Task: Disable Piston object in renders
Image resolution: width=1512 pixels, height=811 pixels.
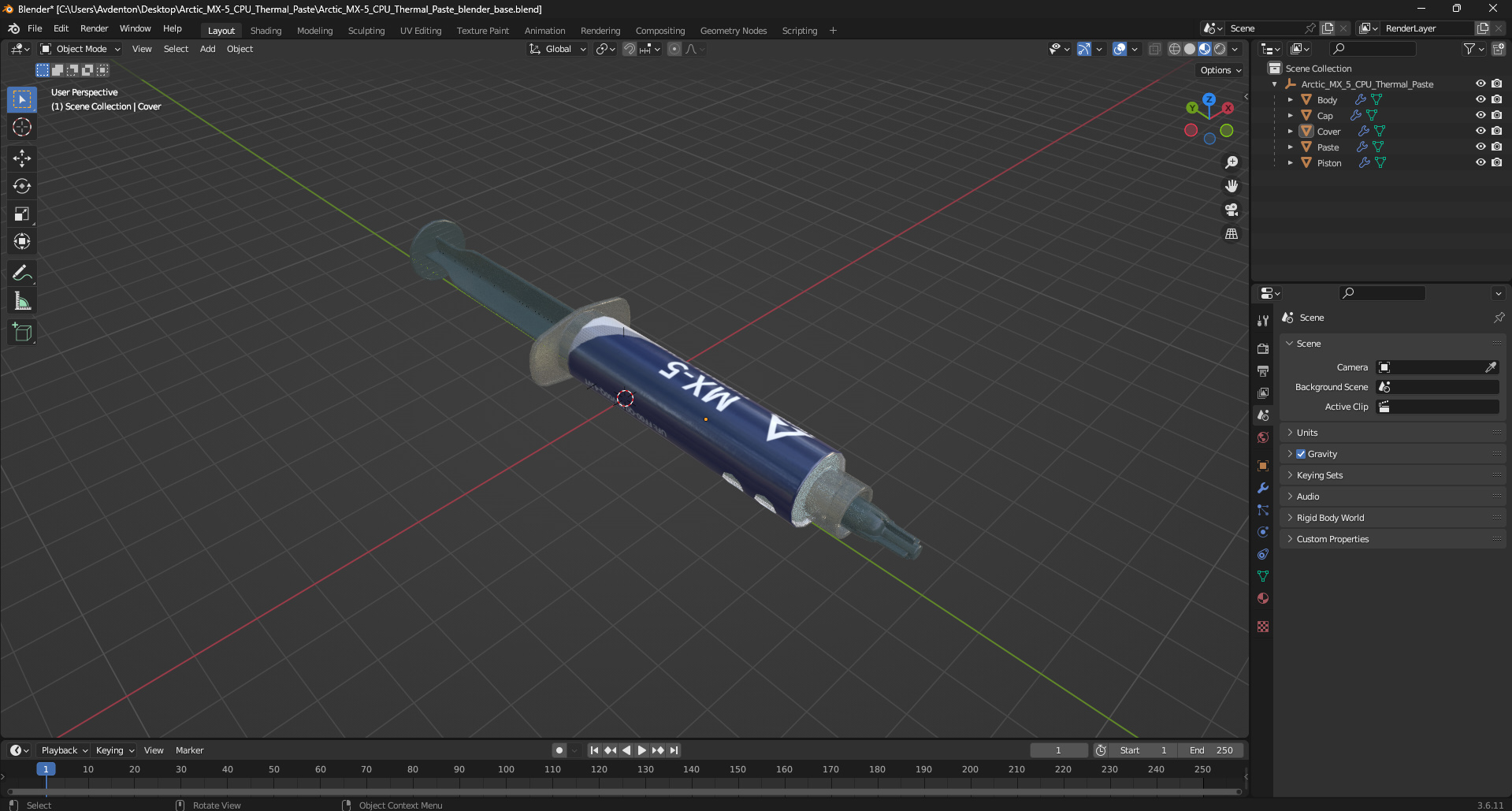Action: click(x=1496, y=162)
